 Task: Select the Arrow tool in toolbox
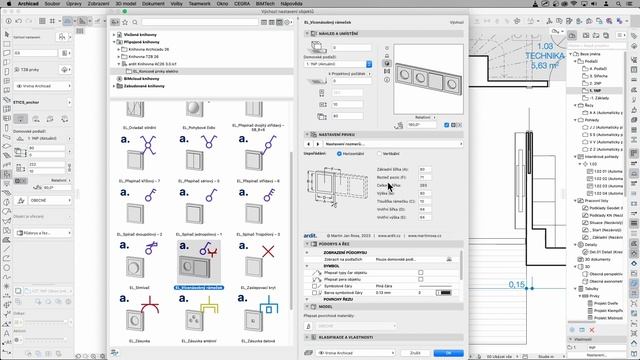point(7,35)
